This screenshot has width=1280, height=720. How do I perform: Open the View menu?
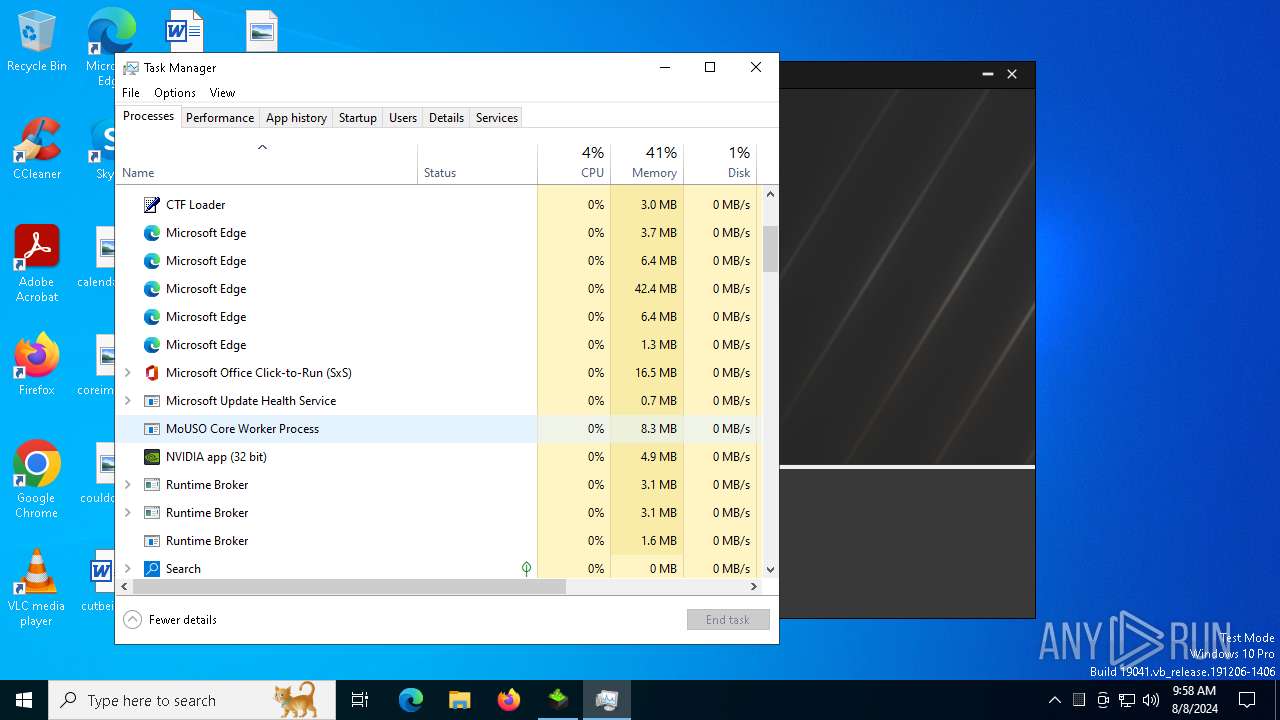click(222, 93)
